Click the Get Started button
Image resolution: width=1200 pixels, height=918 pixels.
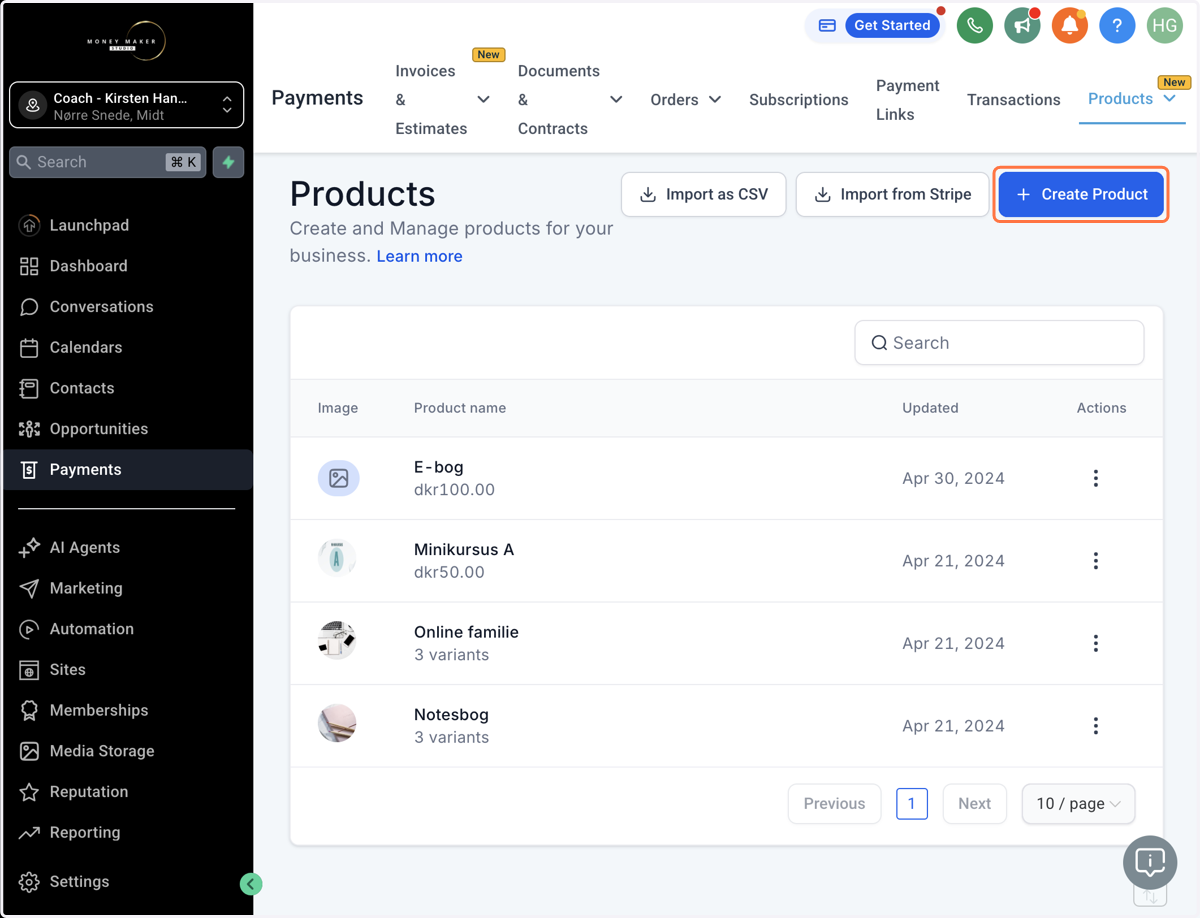pos(892,25)
